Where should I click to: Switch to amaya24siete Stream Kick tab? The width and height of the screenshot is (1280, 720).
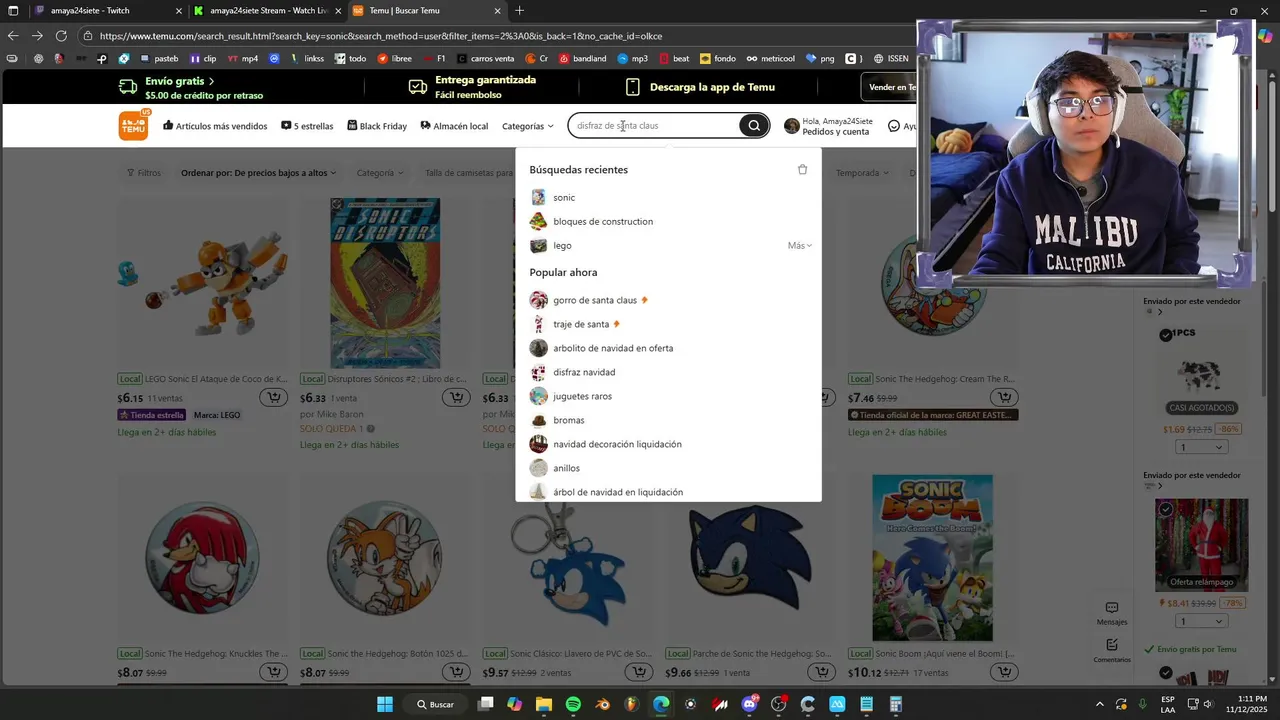point(267,11)
